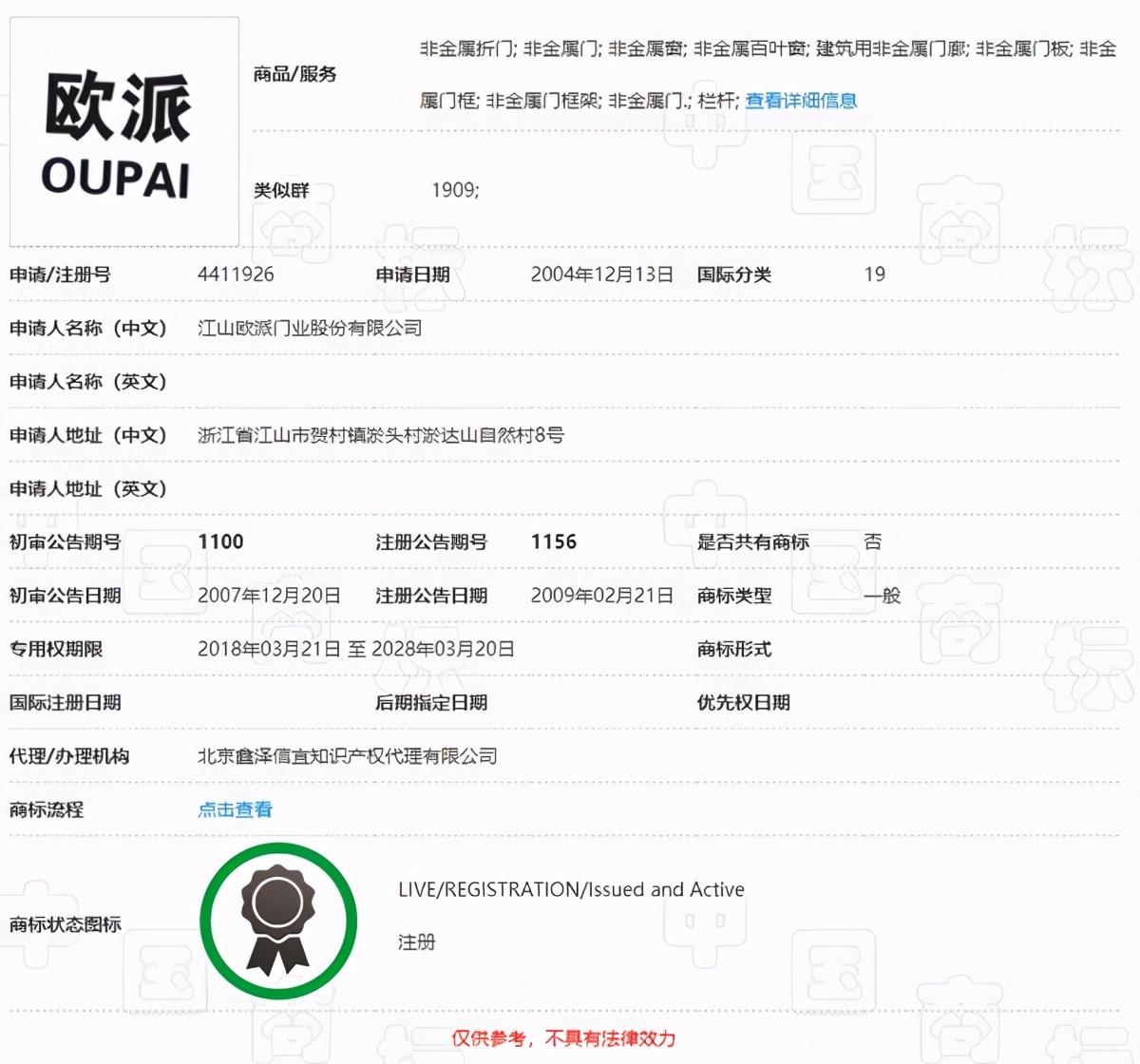Click the shared trademark value 否
The image size is (1140, 1064).
coord(872,541)
